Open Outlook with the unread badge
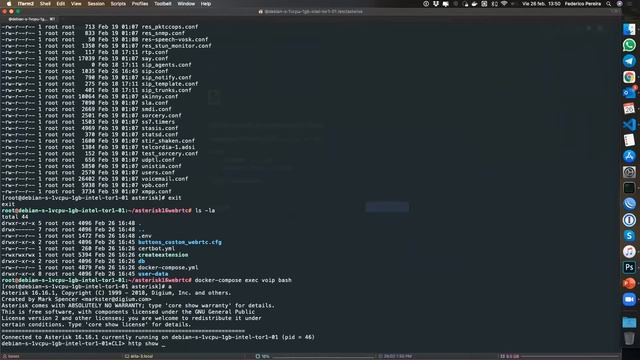Screen dimensions: 640x360 [x=629, y=93]
